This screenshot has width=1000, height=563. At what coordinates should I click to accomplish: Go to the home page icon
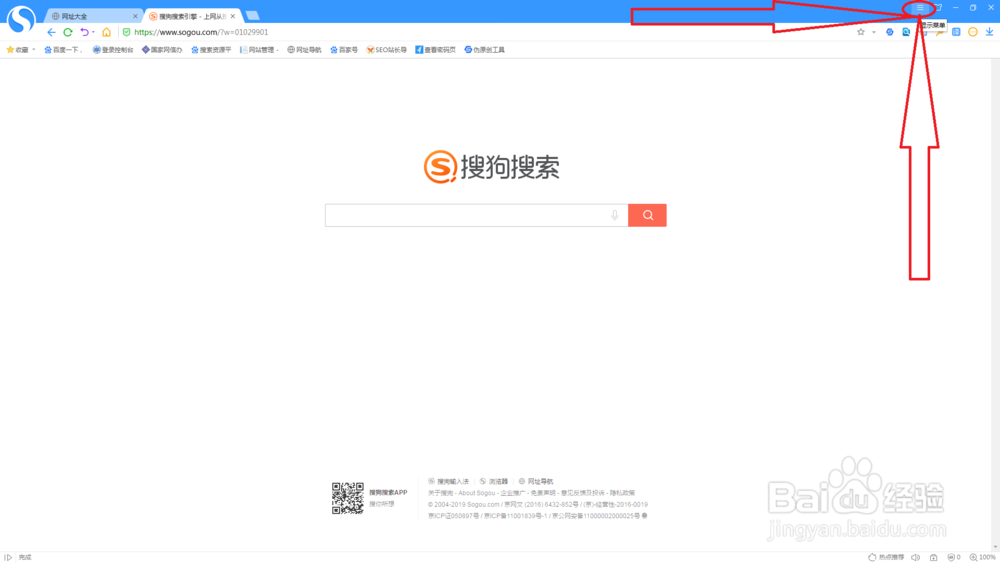[x=107, y=32]
